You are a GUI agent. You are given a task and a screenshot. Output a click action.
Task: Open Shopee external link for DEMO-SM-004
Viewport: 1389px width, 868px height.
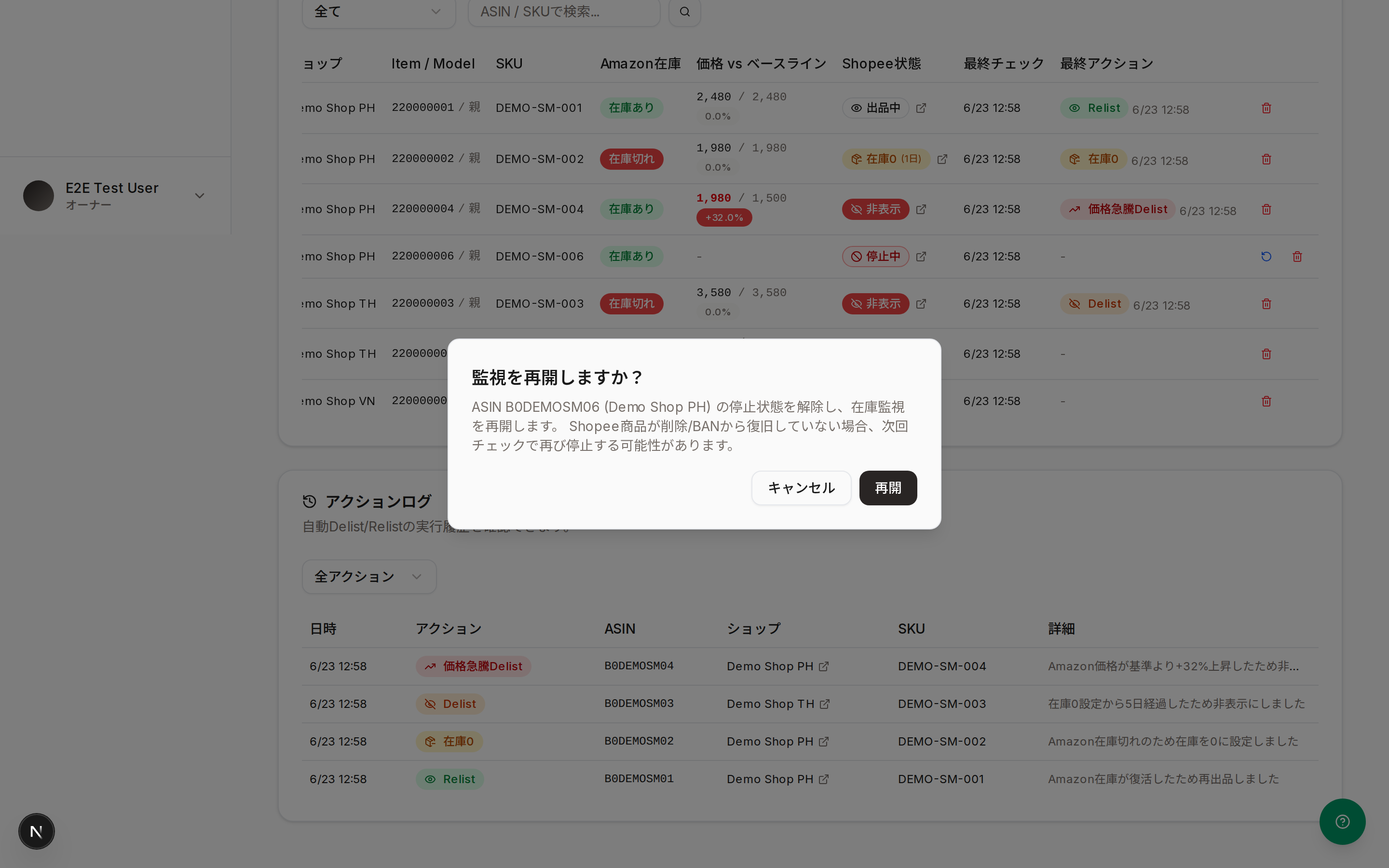(921, 210)
